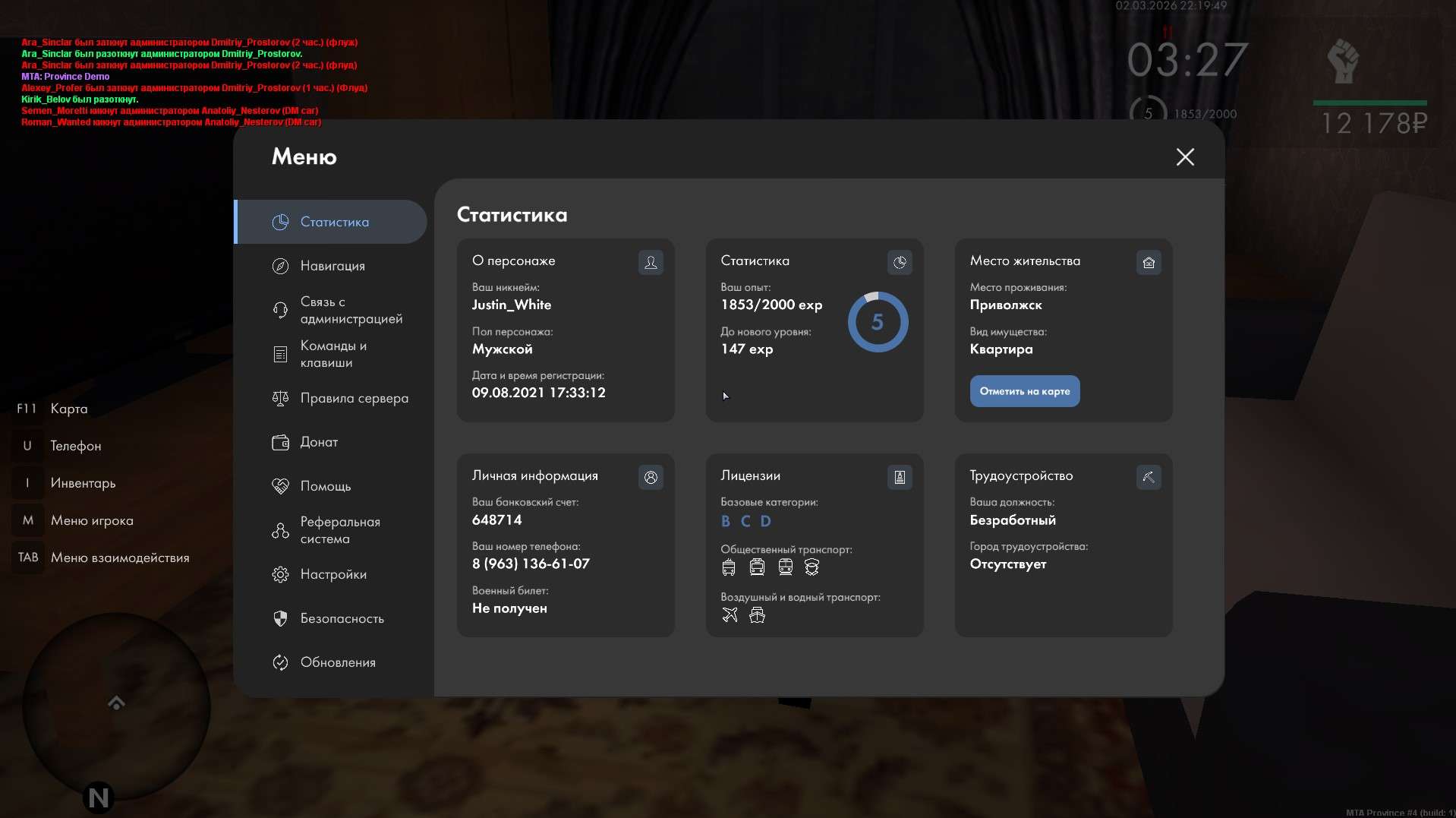The width and height of the screenshot is (1456, 818).
Task: Open the Безопасность section
Action: point(342,618)
